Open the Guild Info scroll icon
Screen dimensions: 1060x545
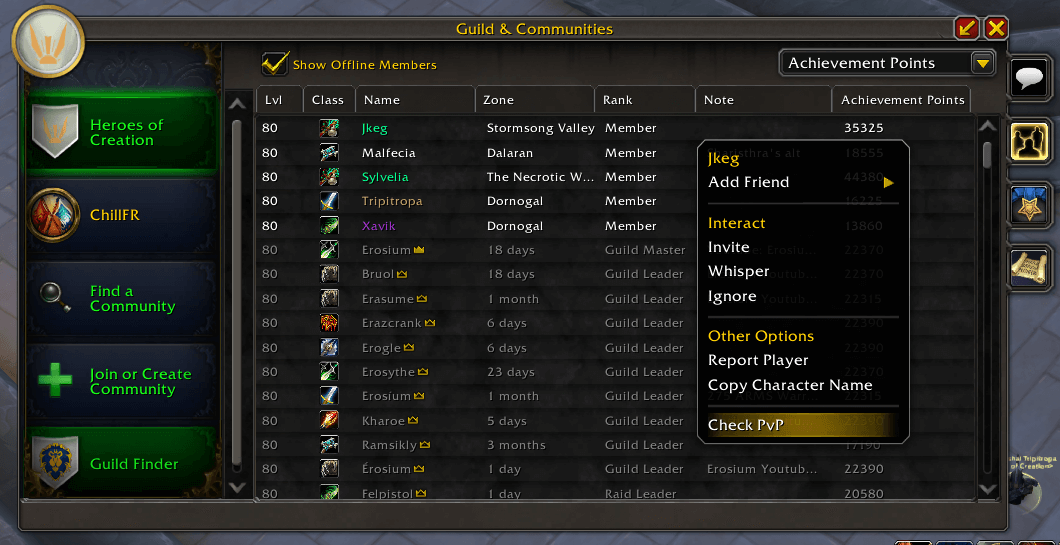(1030, 267)
